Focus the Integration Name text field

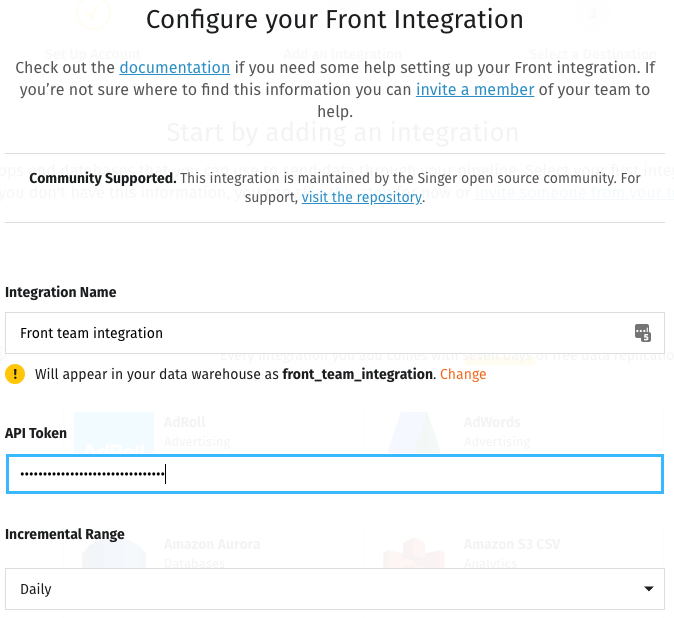coord(335,333)
